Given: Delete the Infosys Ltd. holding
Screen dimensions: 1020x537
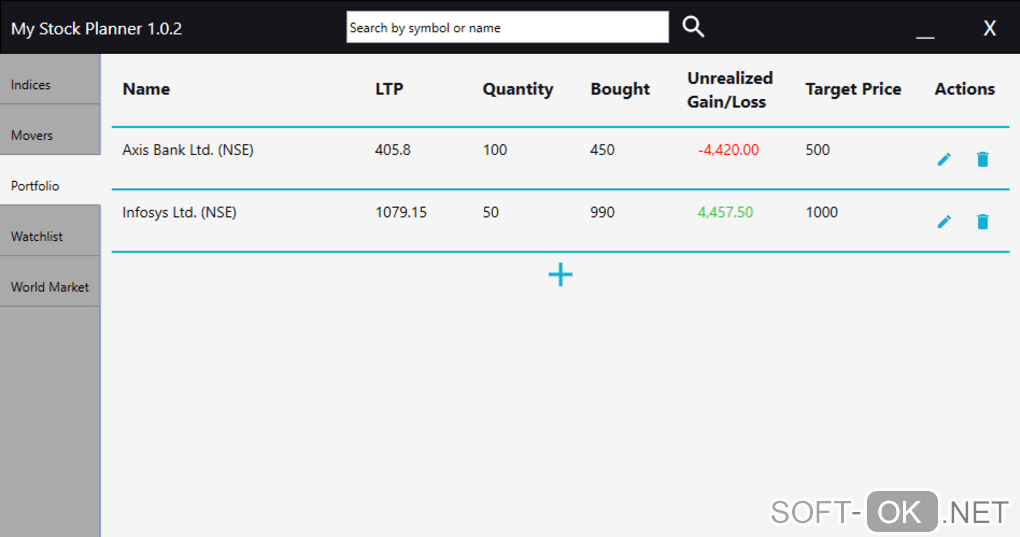Looking at the screenshot, I should [x=982, y=221].
